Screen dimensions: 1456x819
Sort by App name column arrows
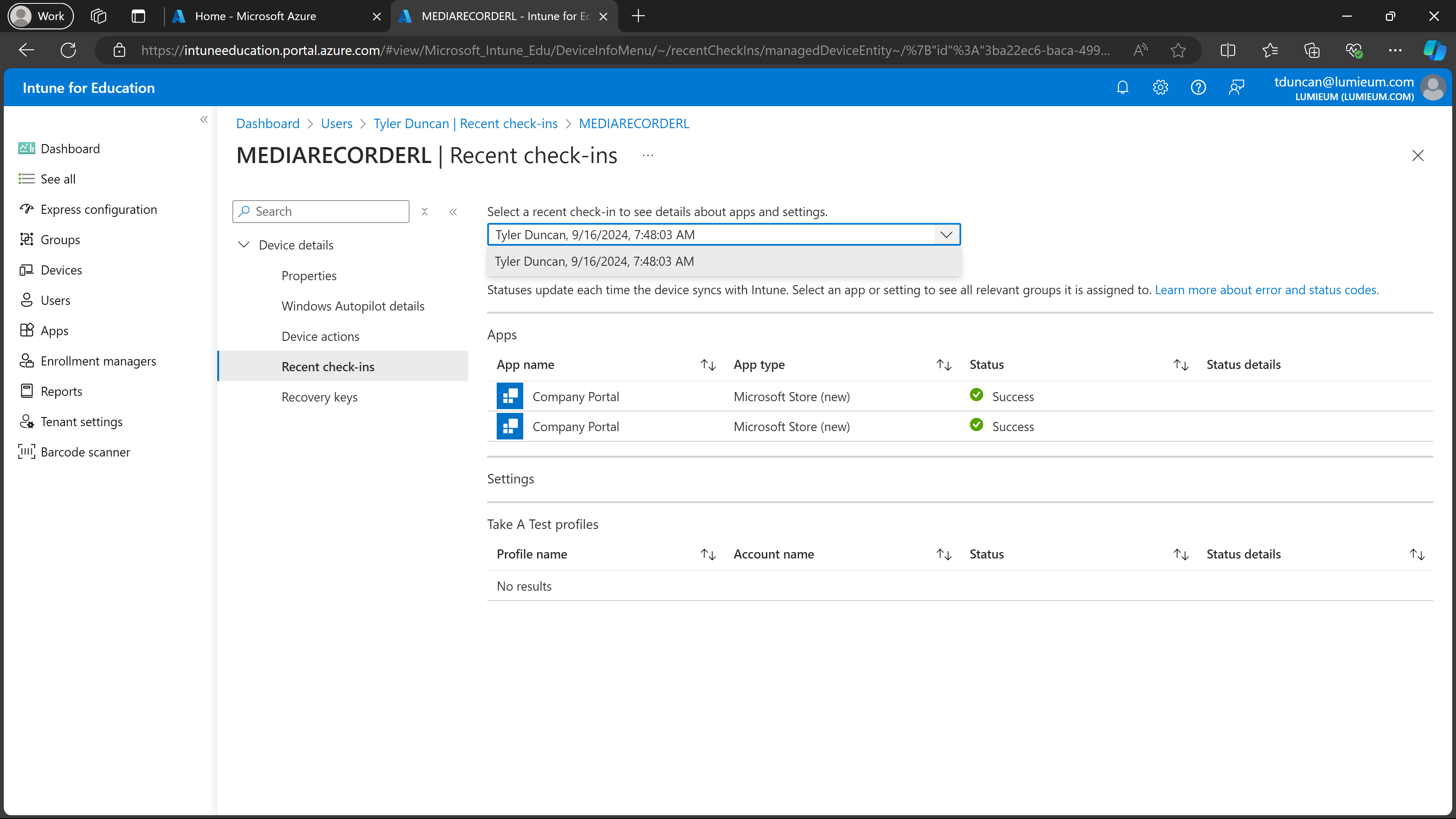(708, 365)
